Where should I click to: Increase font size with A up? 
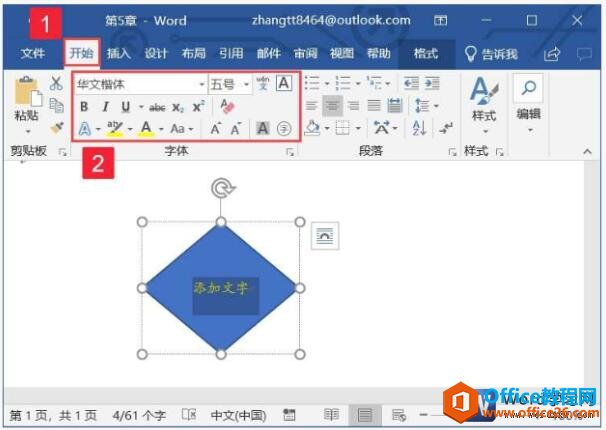pyautogui.click(x=215, y=129)
